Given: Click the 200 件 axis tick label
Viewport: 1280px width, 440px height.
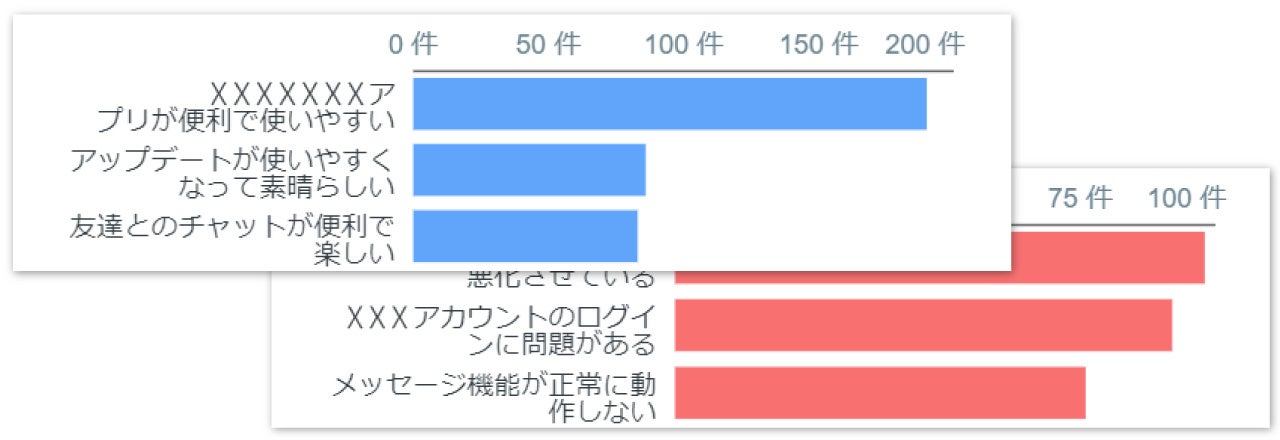Looking at the screenshot, I should pyautogui.click(x=925, y=44).
